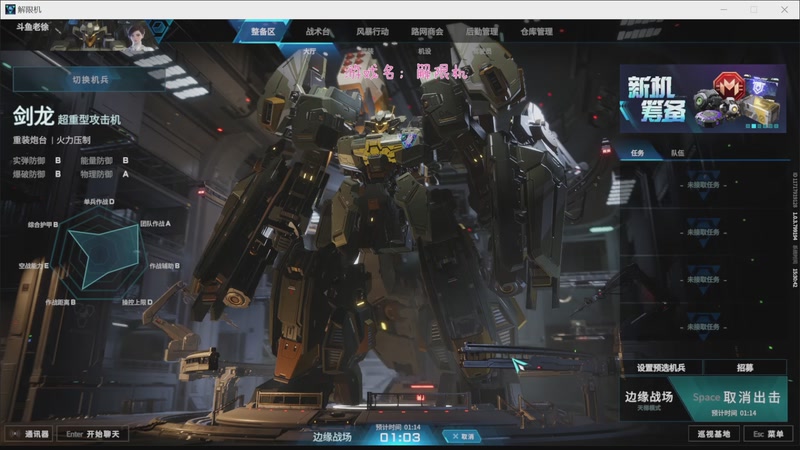The height and width of the screenshot is (450, 800).
Task: Switch to the 战术台 tab
Action: (x=317, y=32)
